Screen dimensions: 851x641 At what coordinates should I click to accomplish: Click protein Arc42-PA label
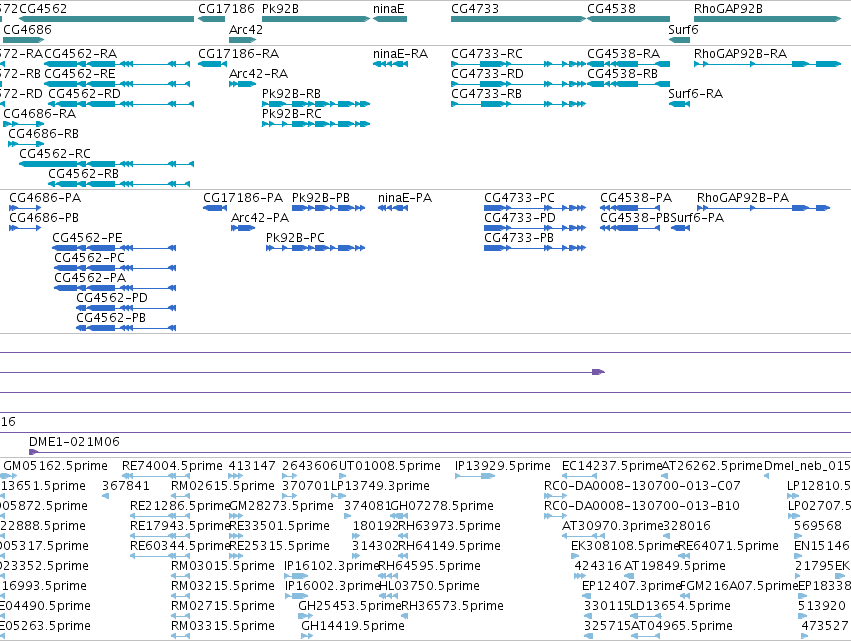pos(260,218)
